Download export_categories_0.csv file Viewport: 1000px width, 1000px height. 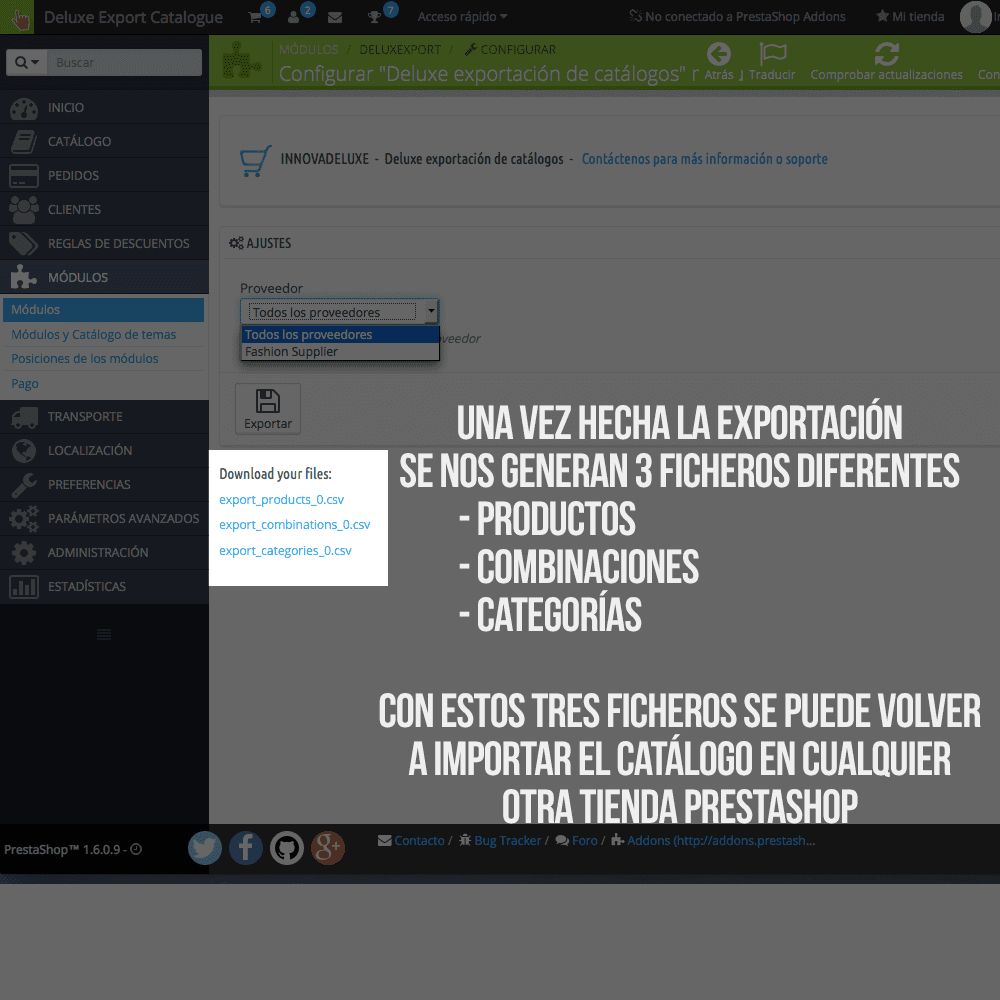(x=285, y=550)
